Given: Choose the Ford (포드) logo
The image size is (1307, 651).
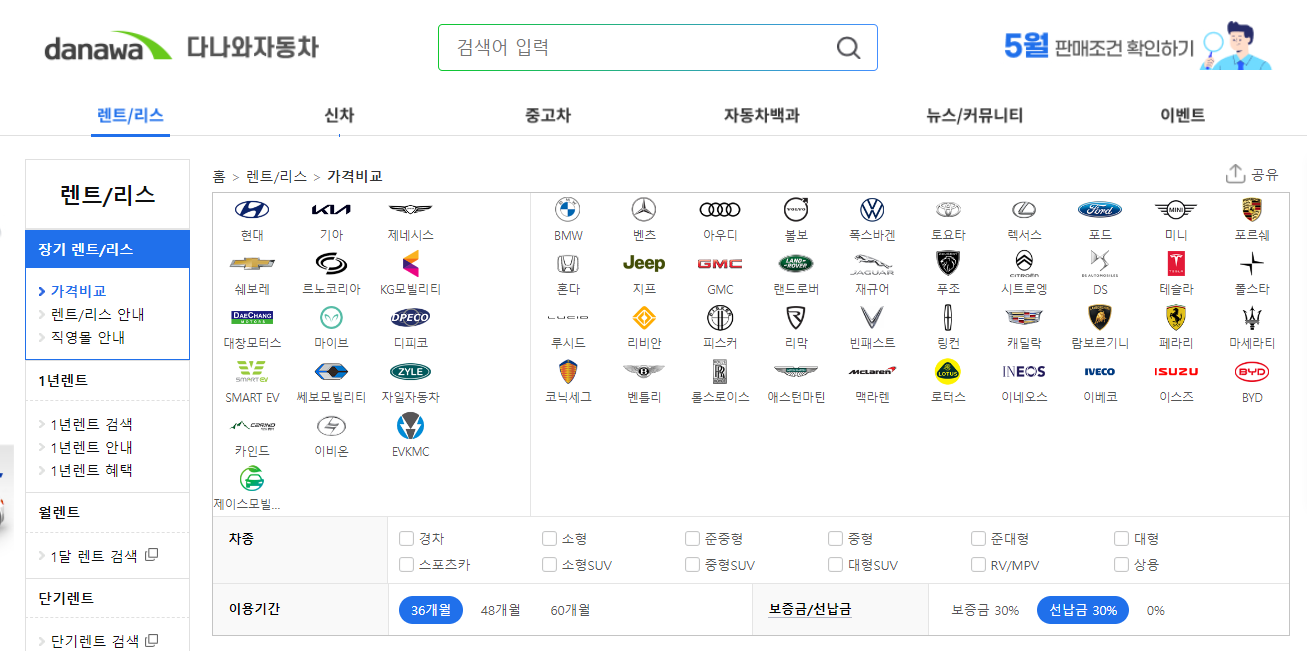Looking at the screenshot, I should coord(1100,209).
